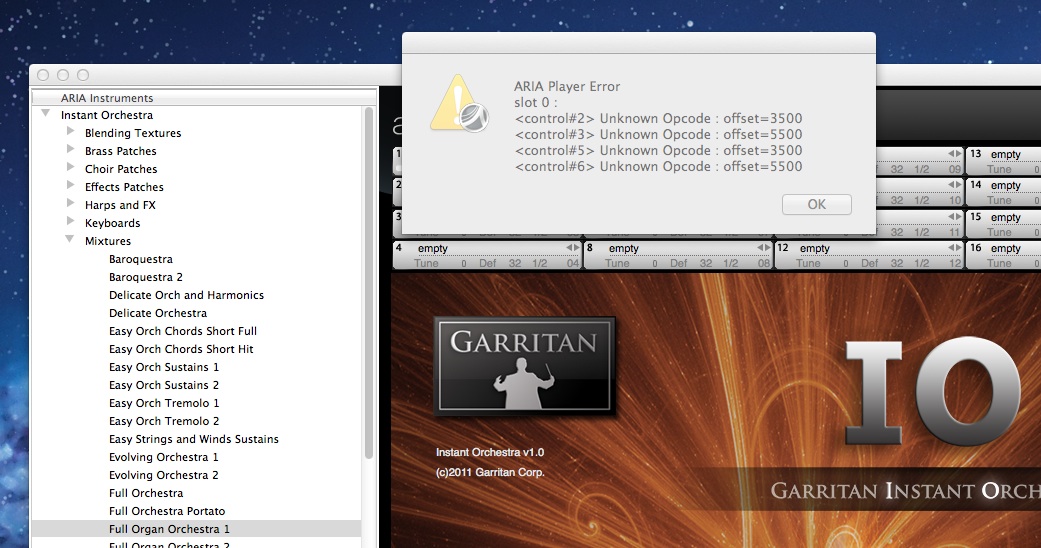1041x548 pixels.
Task: Dismiss error dialog with OK button
Action: tap(816, 204)
